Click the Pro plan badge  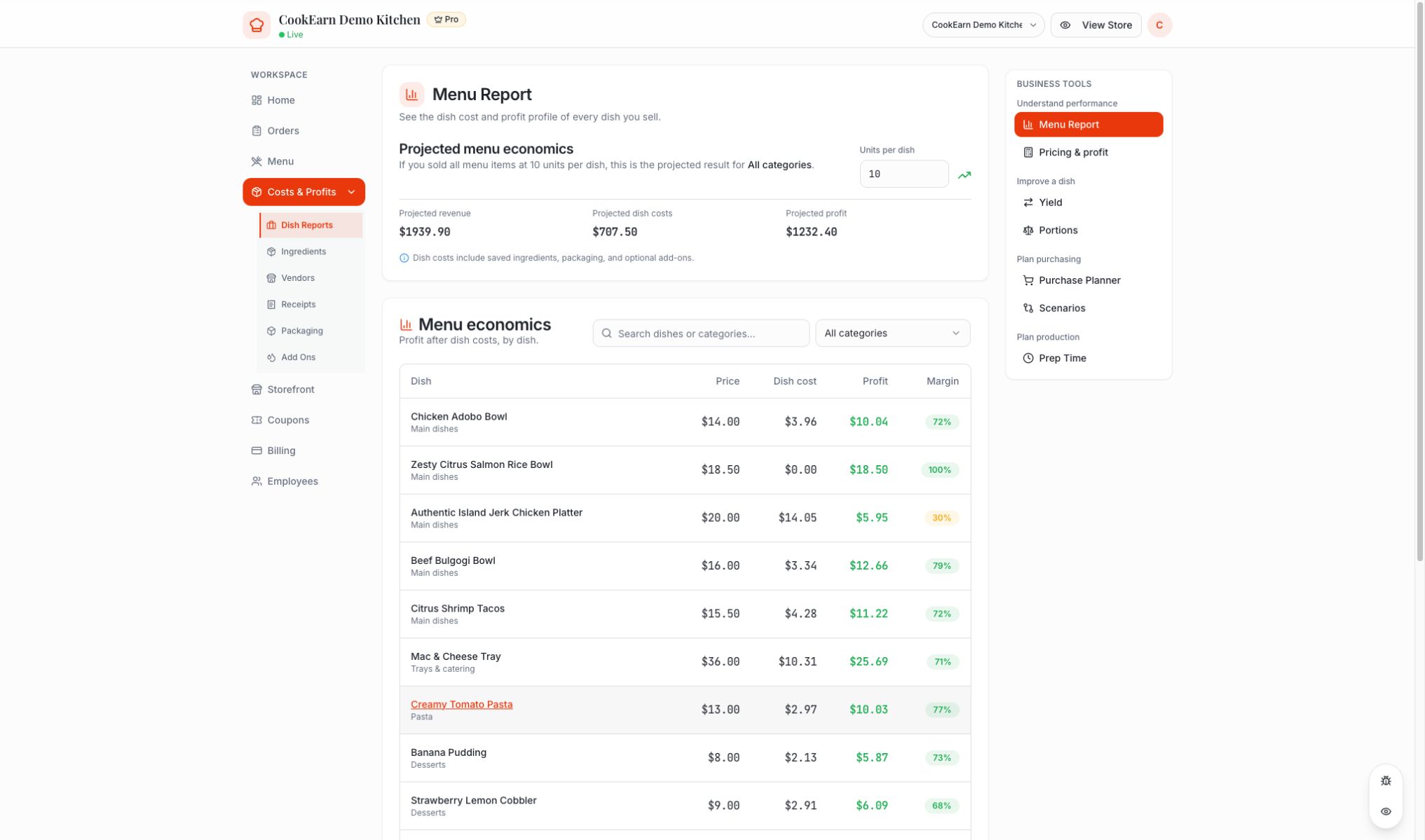(x=446, y=20)
